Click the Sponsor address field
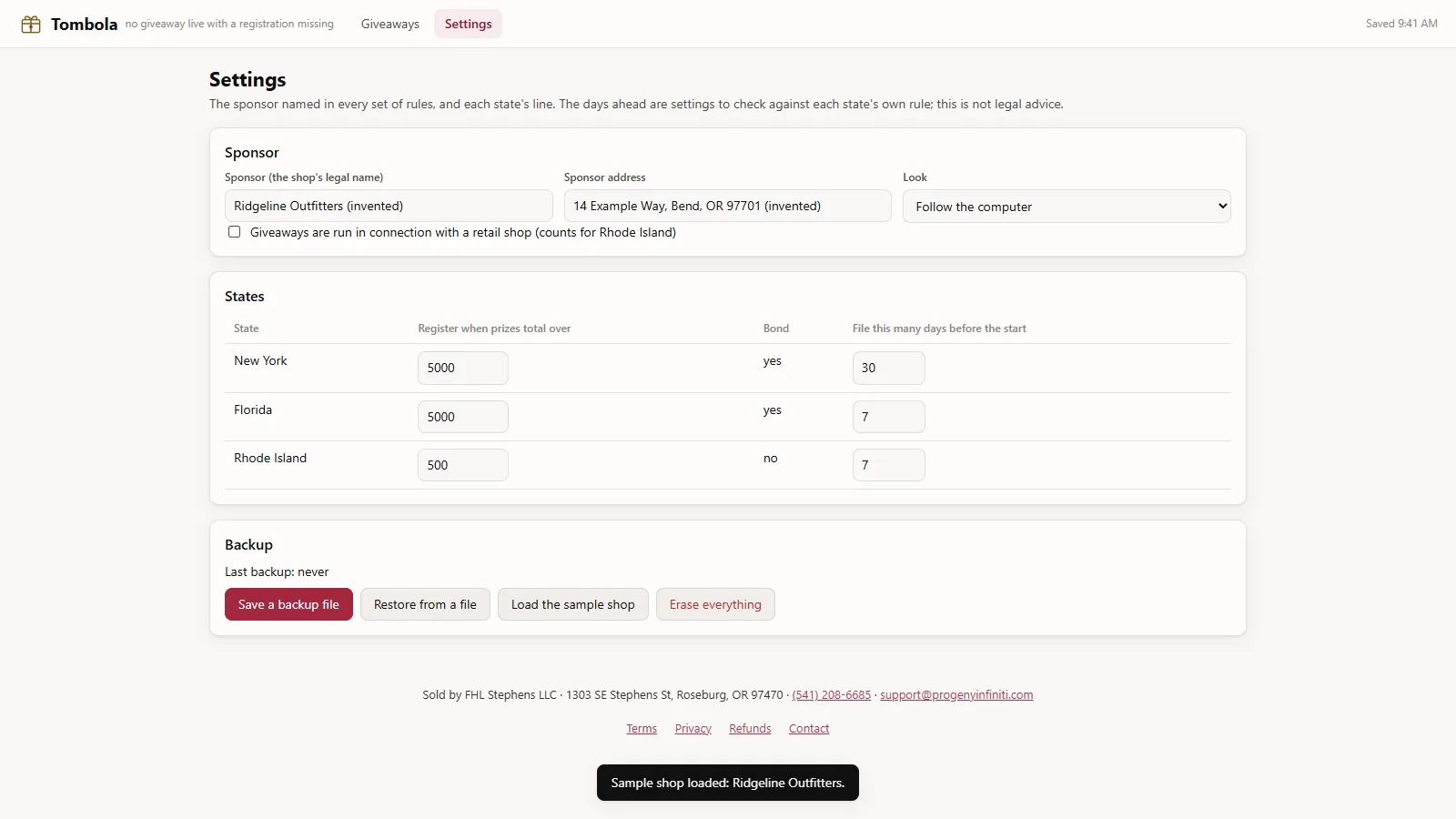 click(x=728, y=206)
